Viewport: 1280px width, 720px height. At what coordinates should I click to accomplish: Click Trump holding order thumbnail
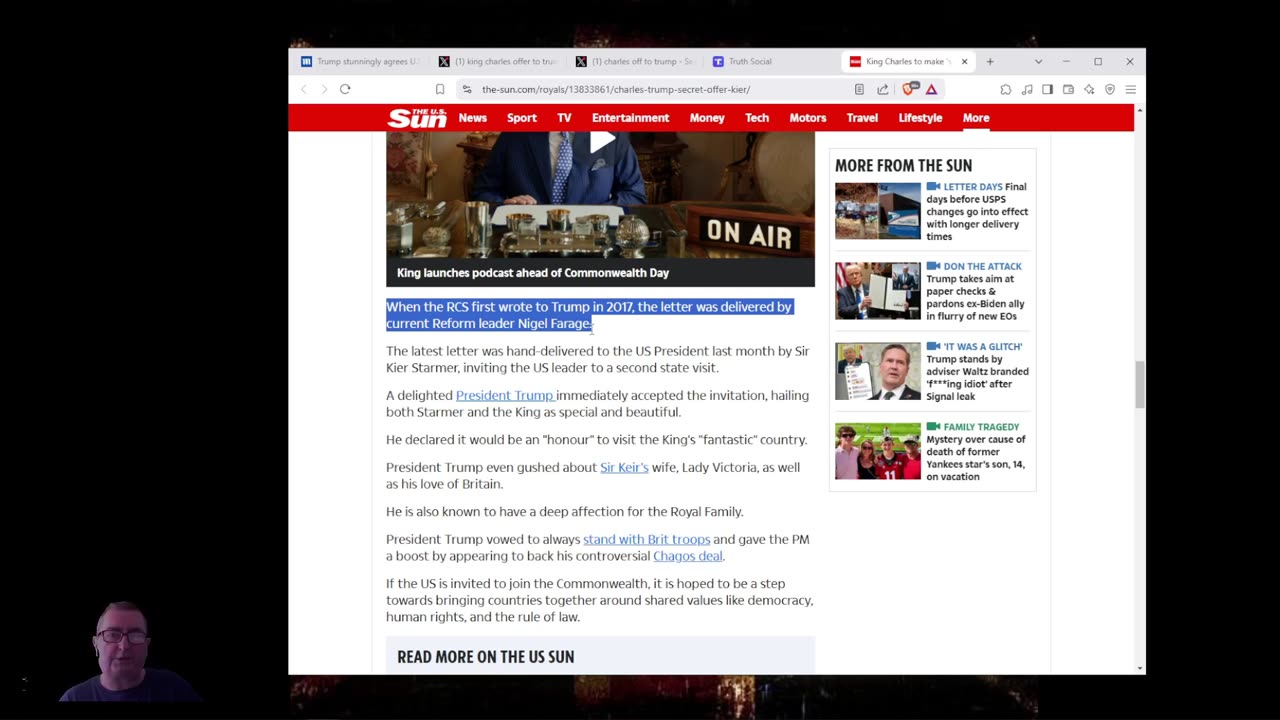pos(878,291)
